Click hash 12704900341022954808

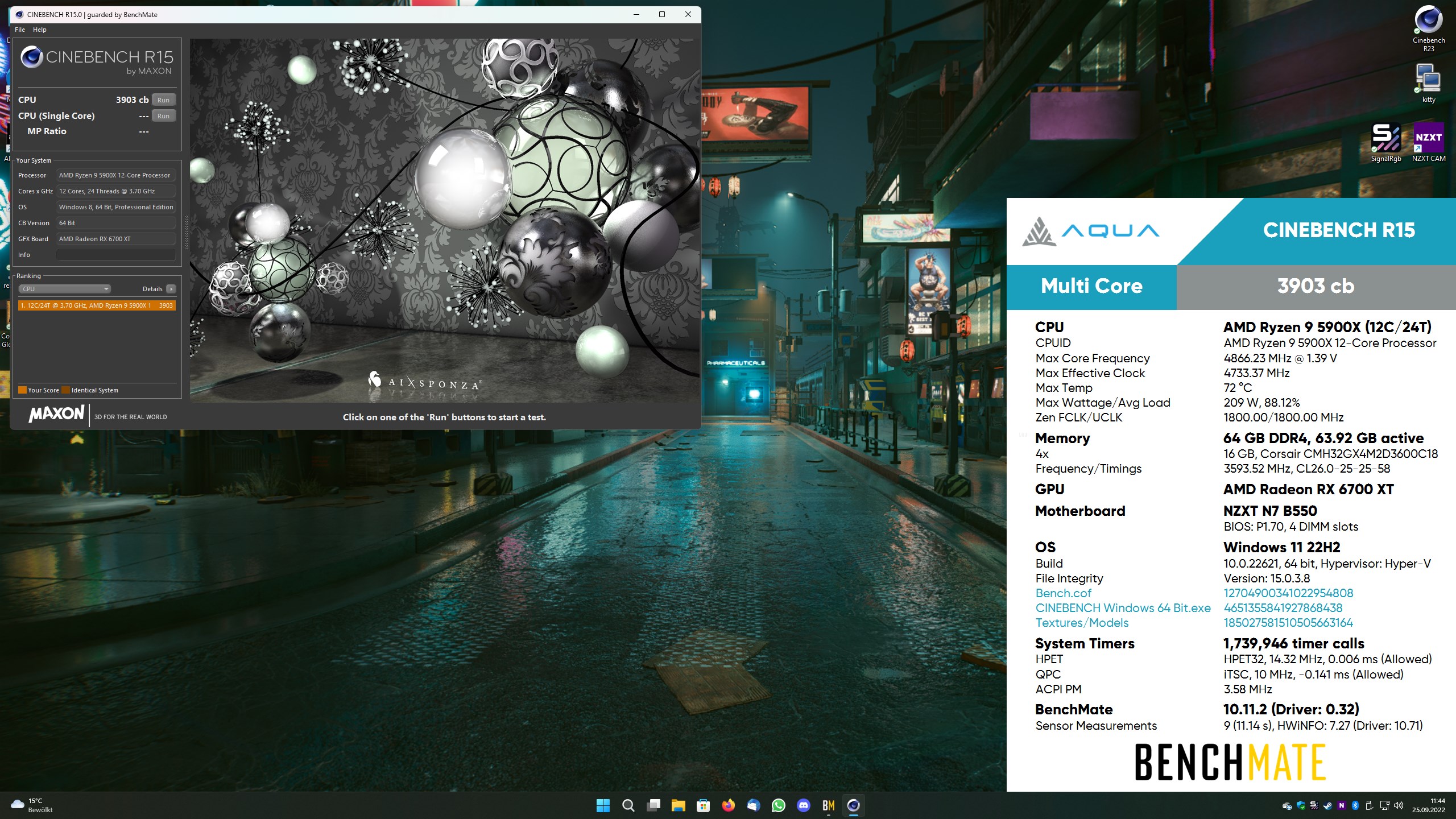(1288, 593)
